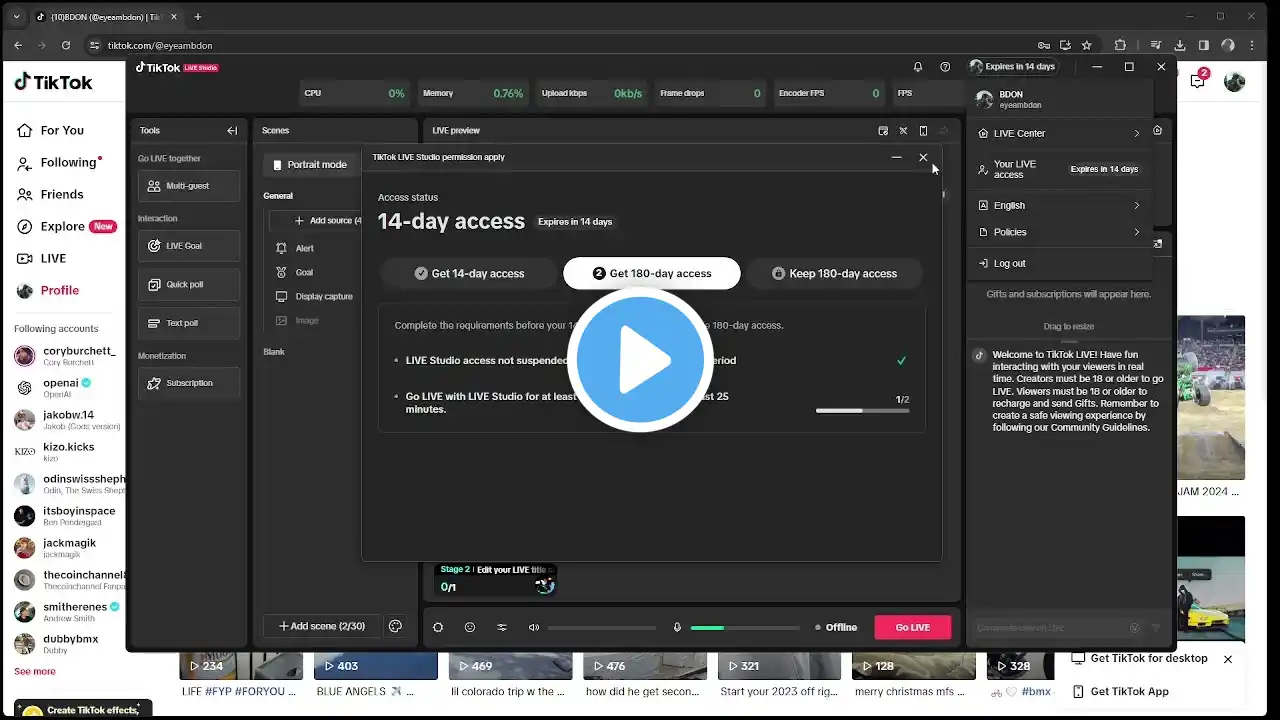This screenshot has width=1280, height=720.
Task: Collapse the Tools panel with arrow icon
Action: tap(232, 130)
